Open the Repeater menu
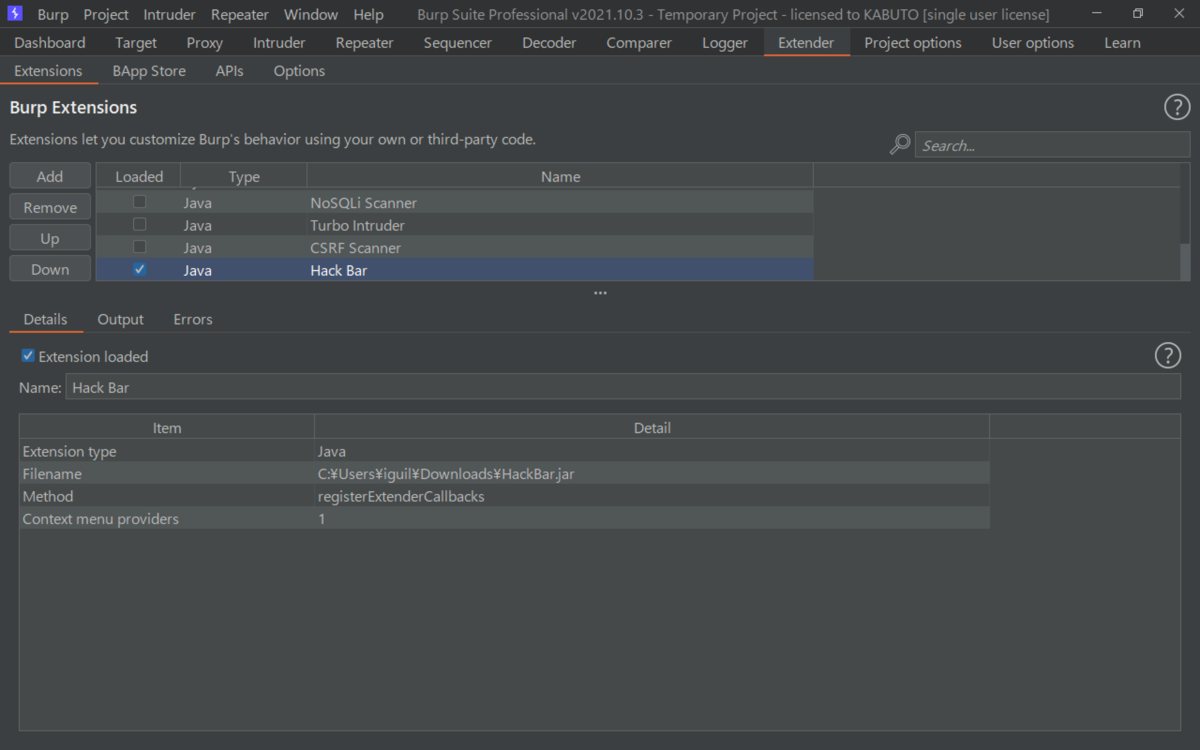This screenshot has height=750, width=1200. pos(240,15)
